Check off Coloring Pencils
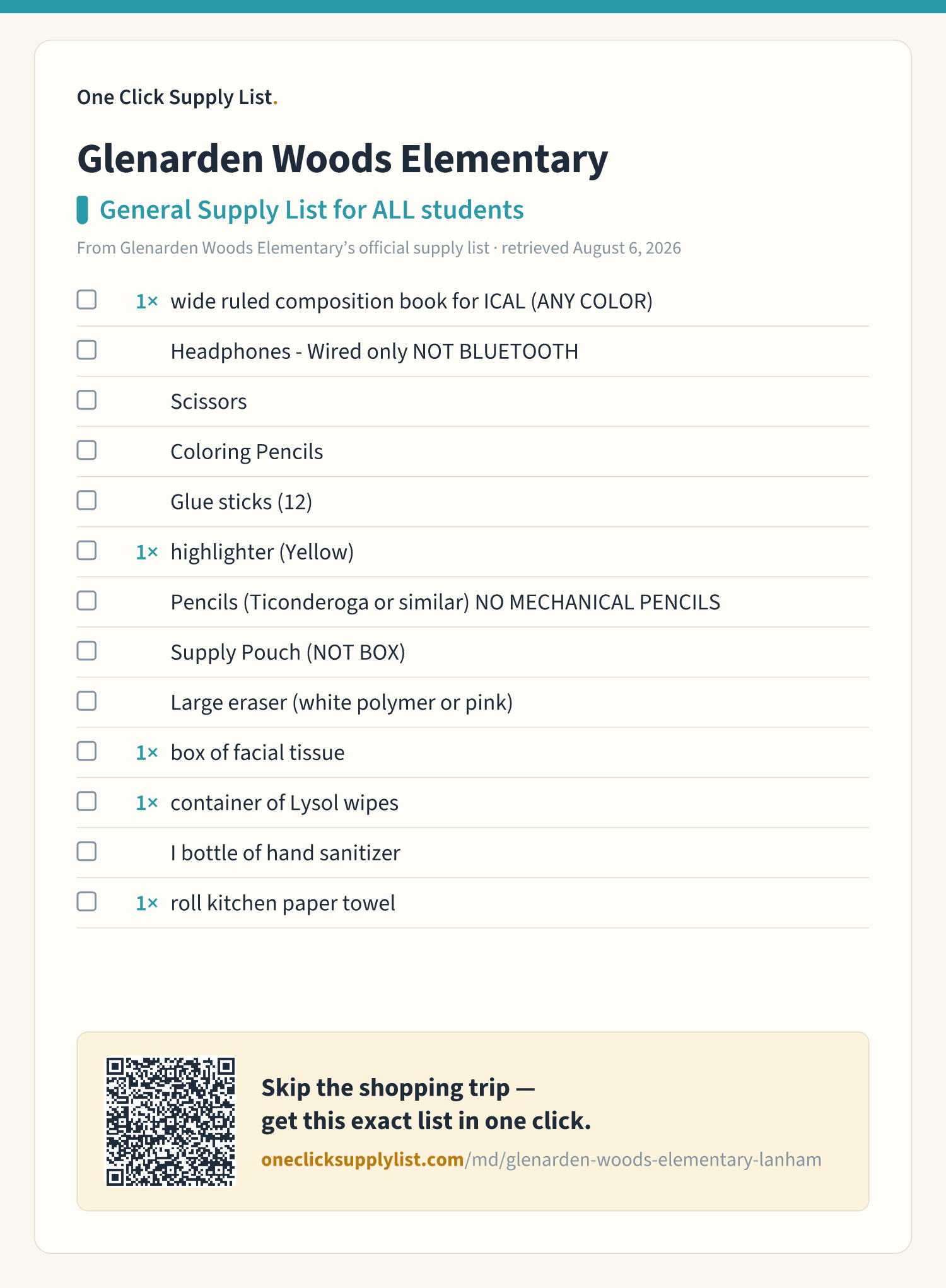The width and height of the screenshot is (946, 1288). 86,450
